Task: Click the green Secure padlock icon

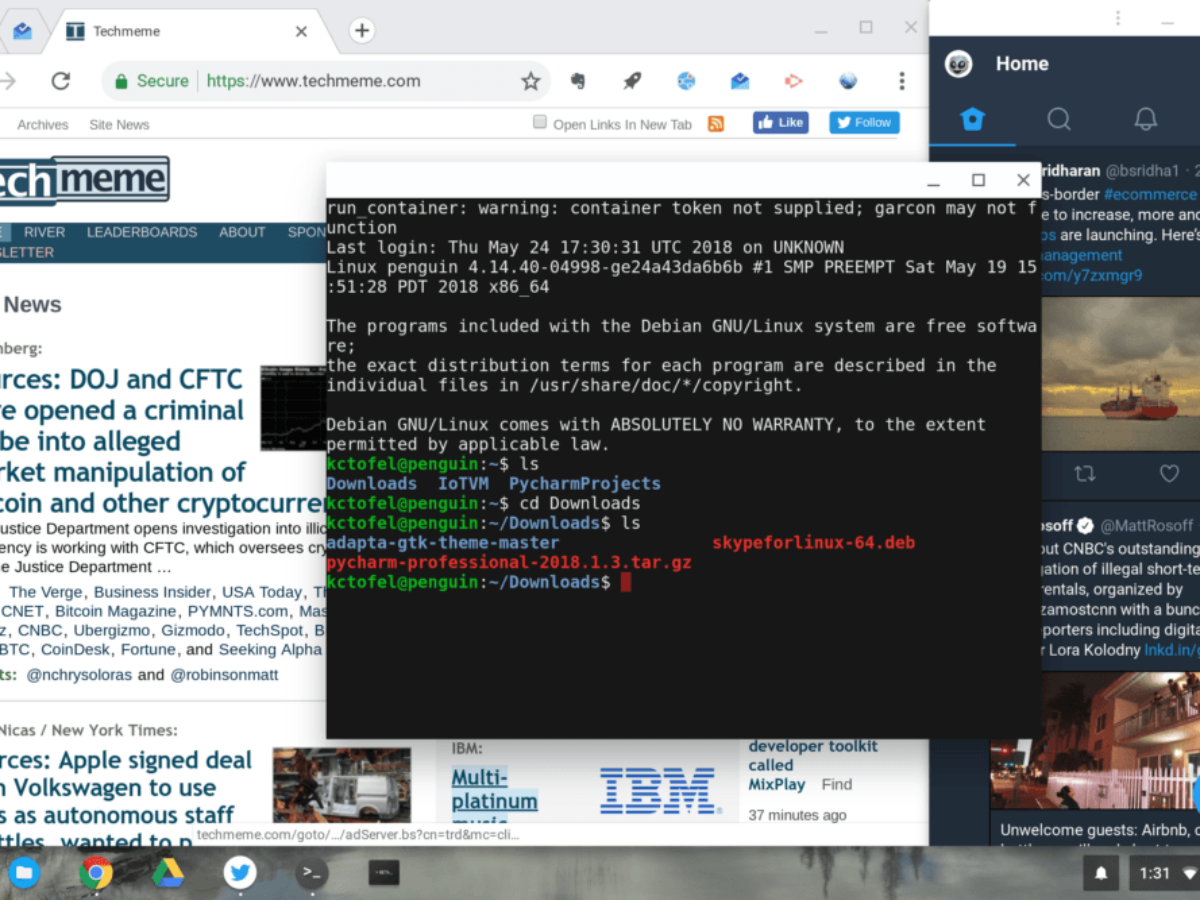Action: coord(121,81)
